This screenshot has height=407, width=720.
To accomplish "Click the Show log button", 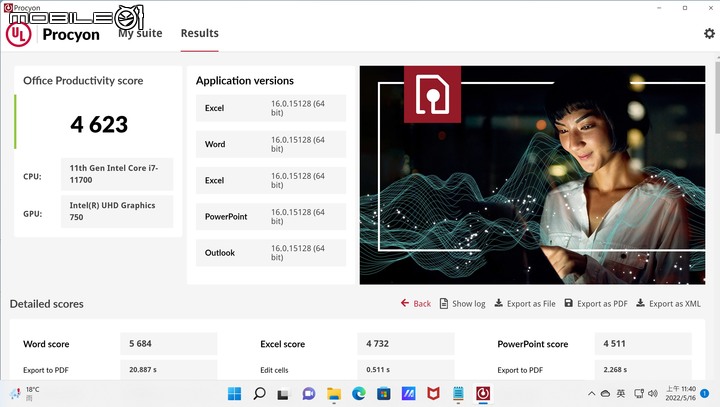I will (462, 303).
